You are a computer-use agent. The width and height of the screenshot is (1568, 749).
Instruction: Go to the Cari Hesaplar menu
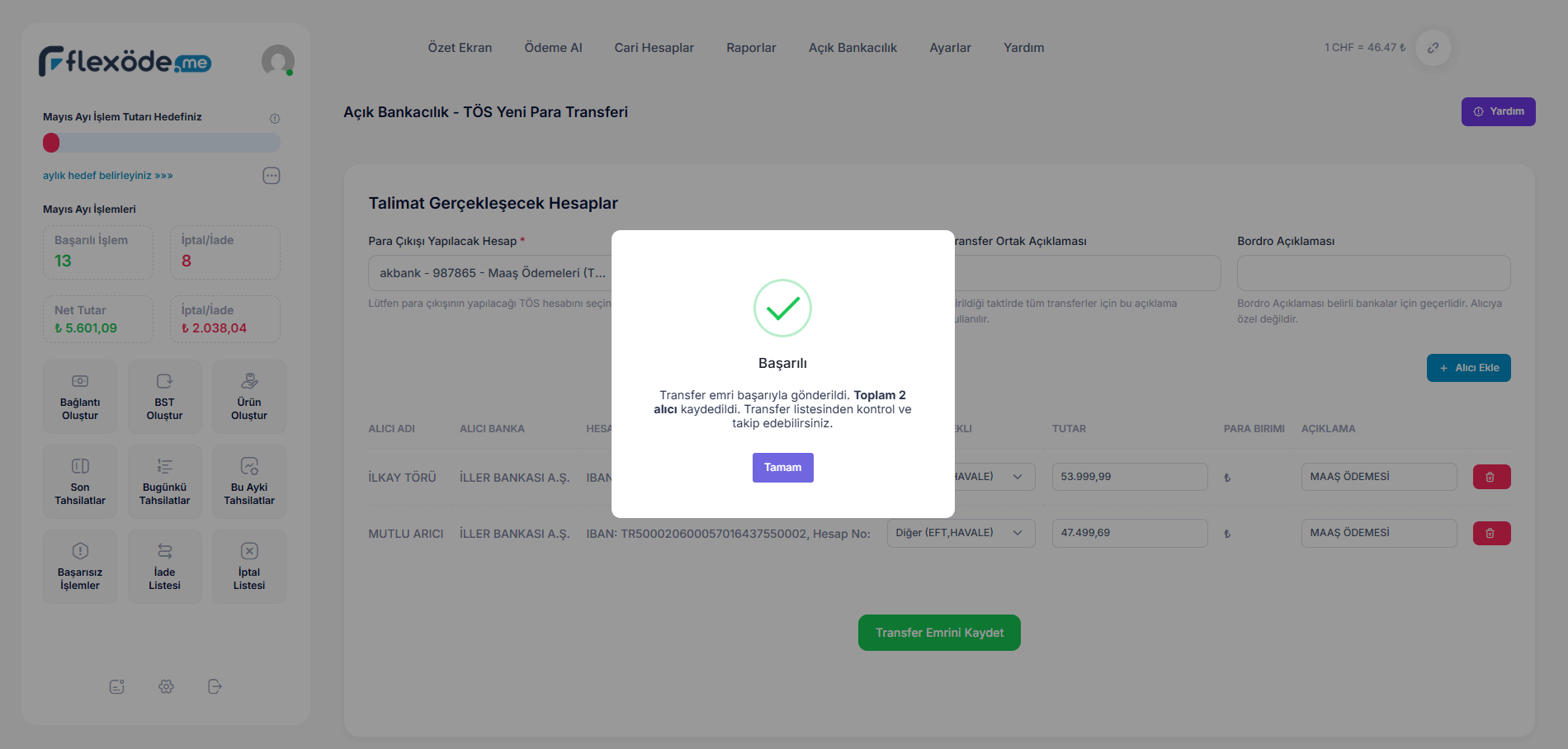[x=654, y=48]
